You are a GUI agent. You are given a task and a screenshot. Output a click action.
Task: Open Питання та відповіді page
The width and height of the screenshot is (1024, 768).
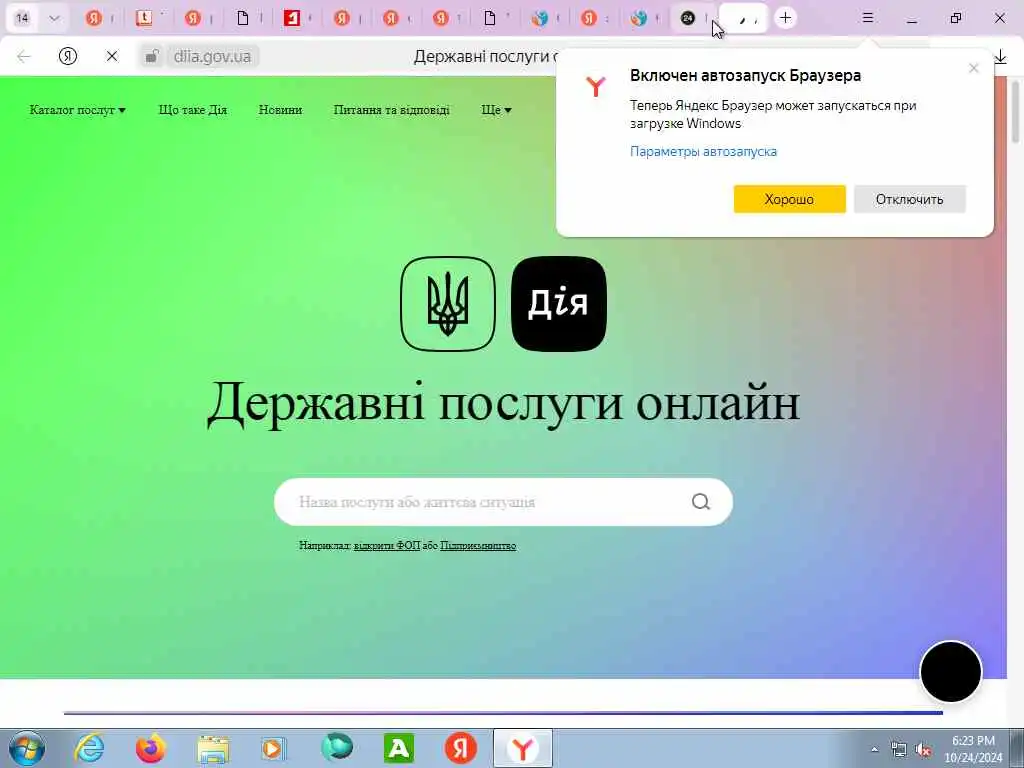click(x=392, y=110)
